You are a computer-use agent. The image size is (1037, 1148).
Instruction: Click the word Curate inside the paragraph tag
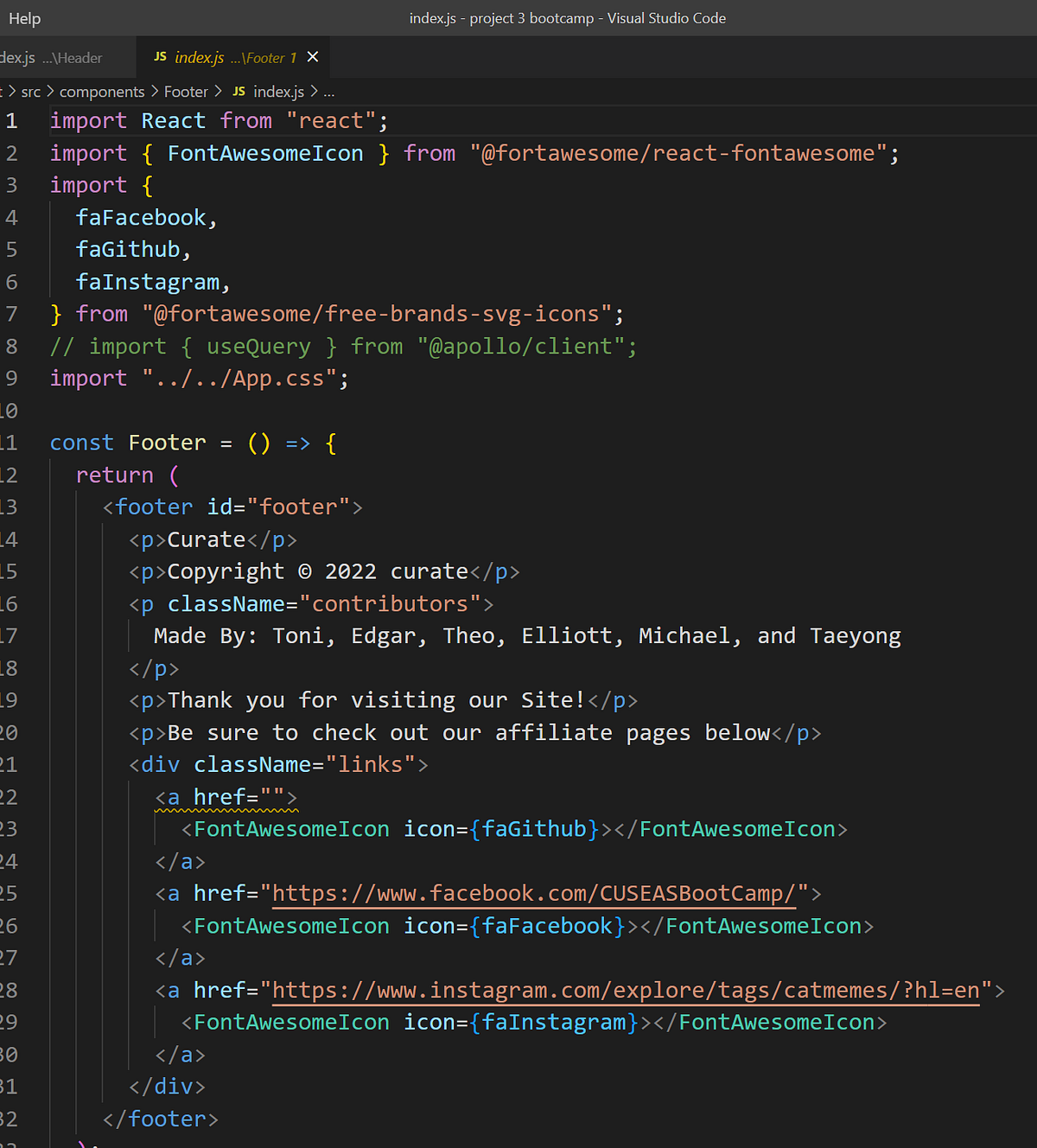206,539
